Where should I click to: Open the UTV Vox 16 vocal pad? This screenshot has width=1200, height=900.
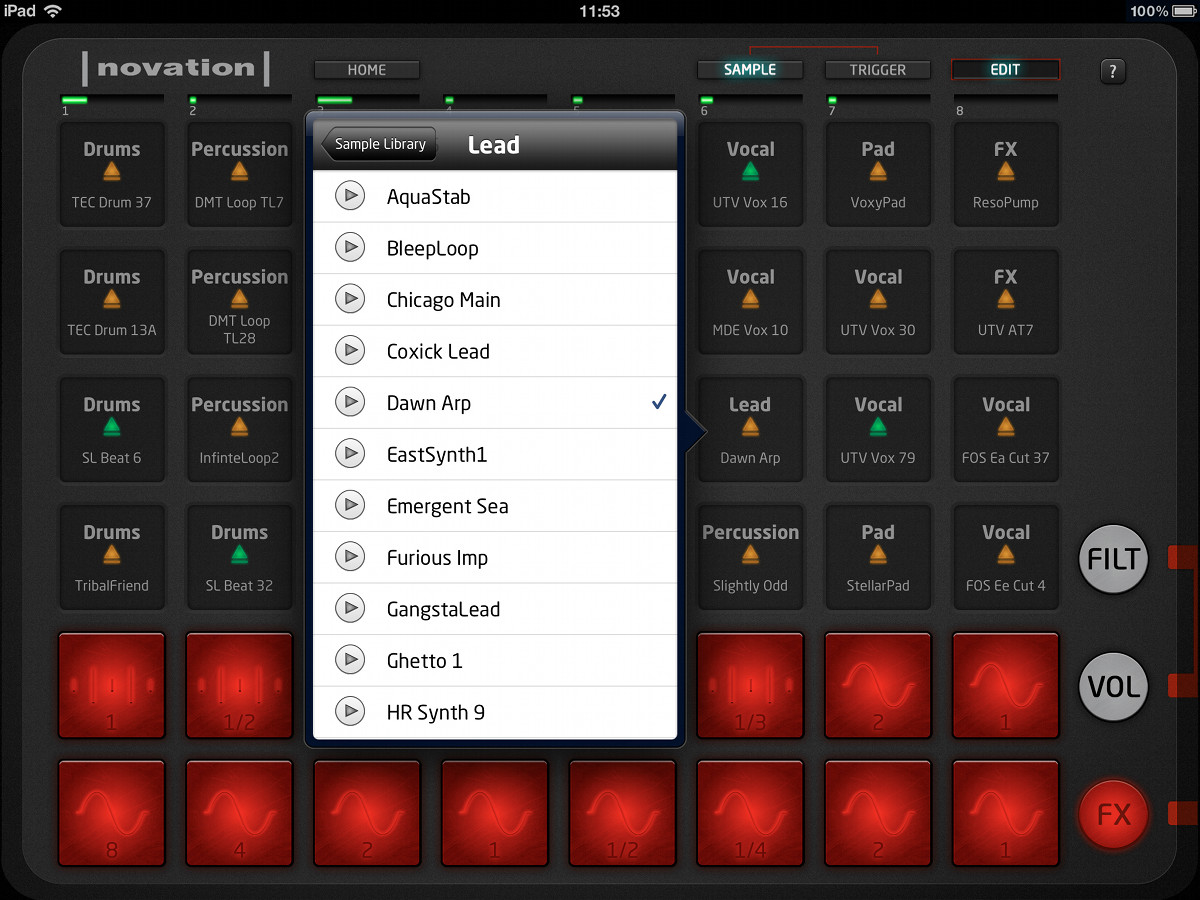750,174
